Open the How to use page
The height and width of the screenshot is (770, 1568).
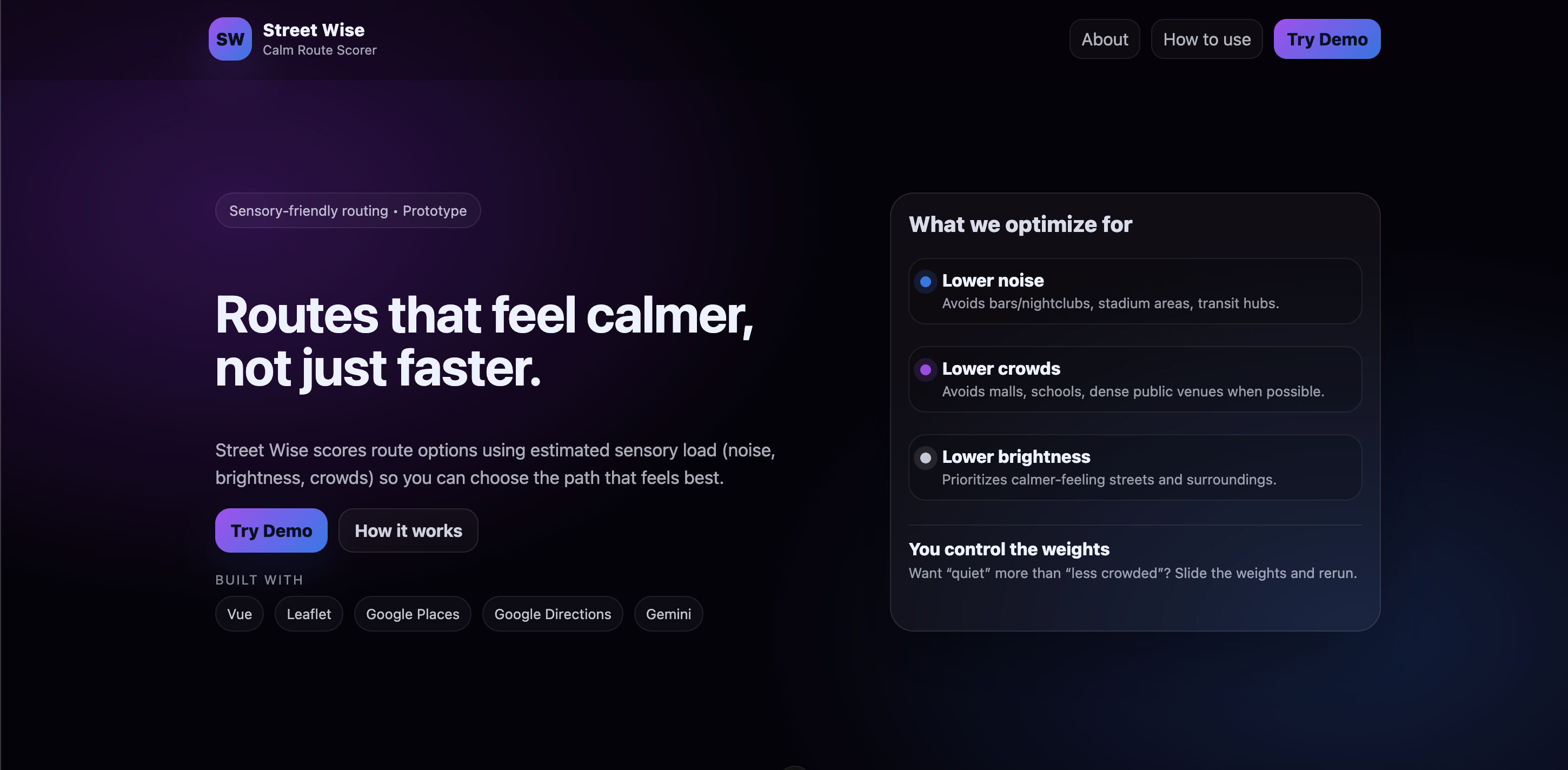(x=1206, y=39)
